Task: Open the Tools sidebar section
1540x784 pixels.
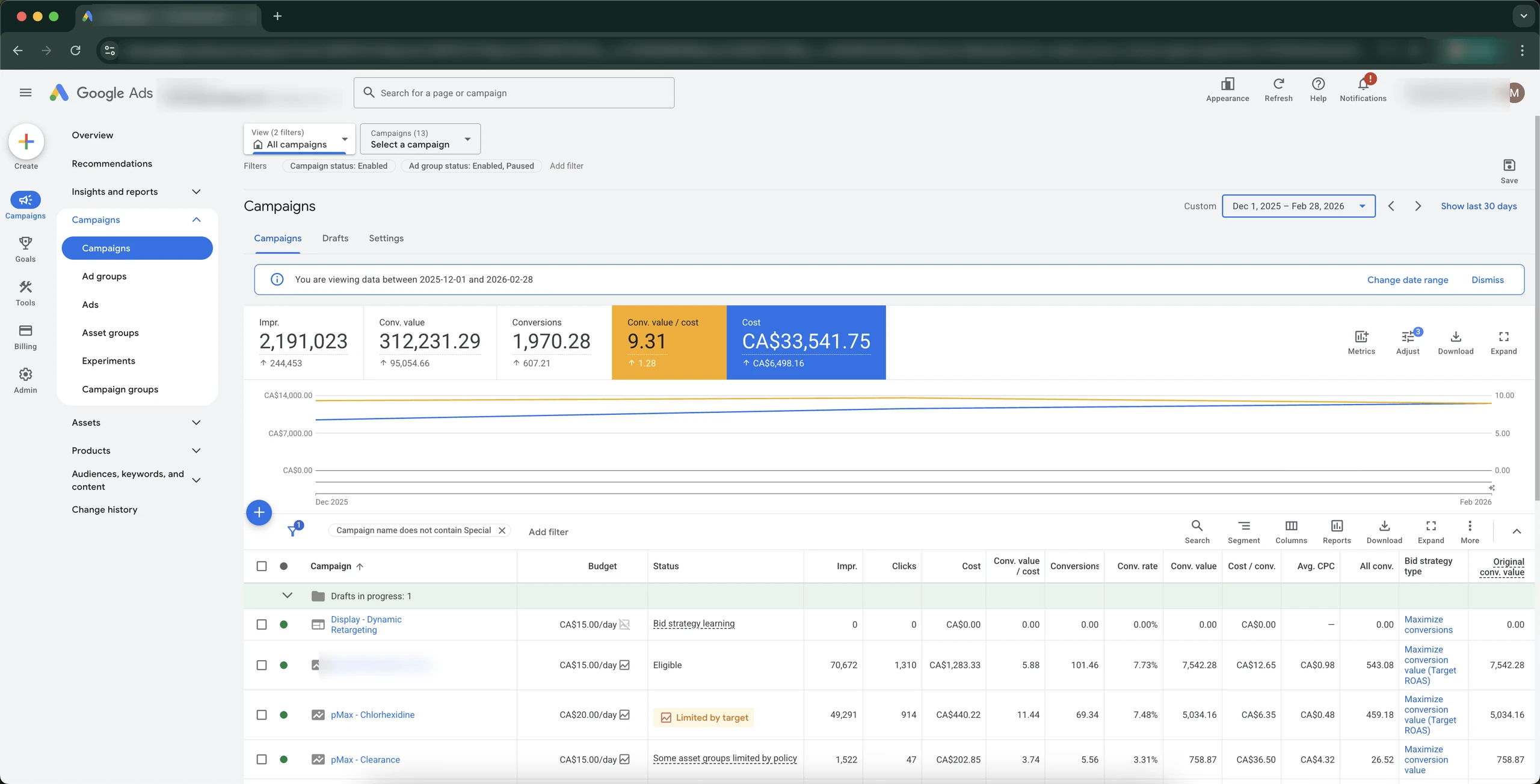Action: [25, 293]
